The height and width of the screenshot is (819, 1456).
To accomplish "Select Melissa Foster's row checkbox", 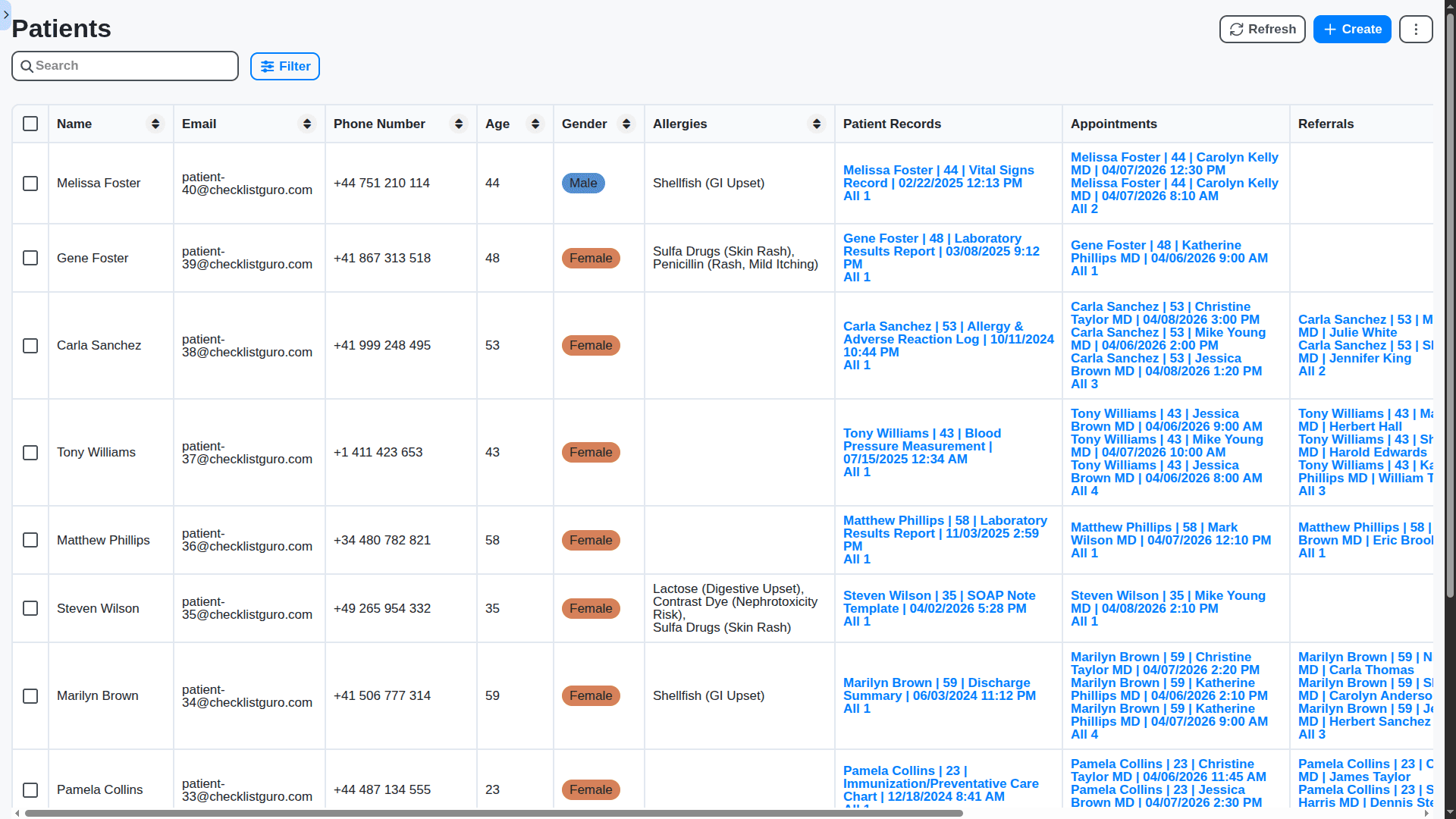I will click(30, 184).
